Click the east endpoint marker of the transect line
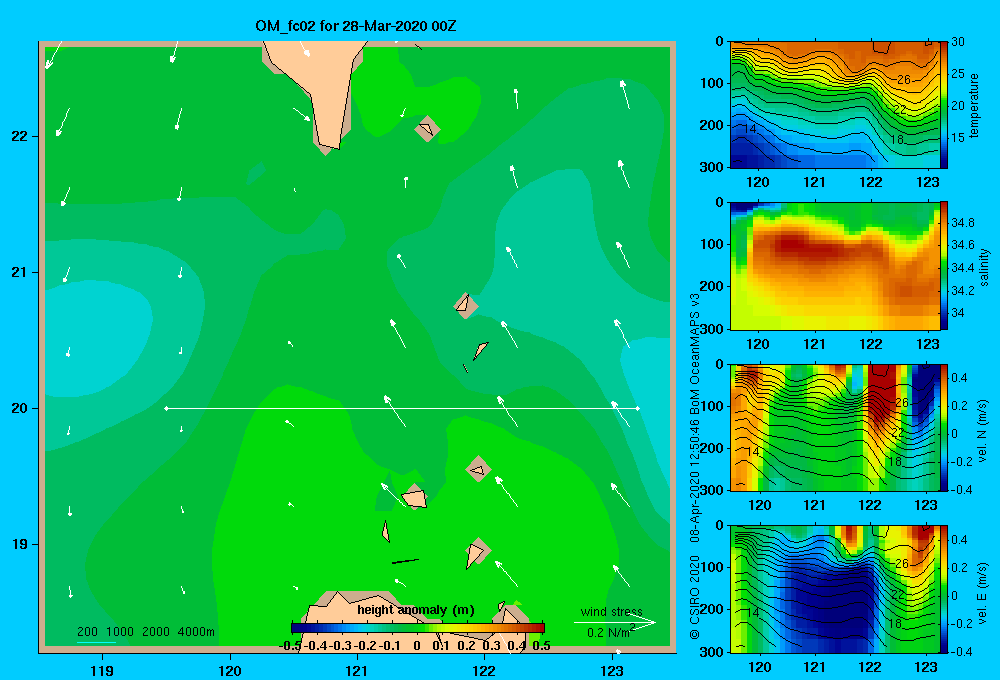 (x=638, y=408)
